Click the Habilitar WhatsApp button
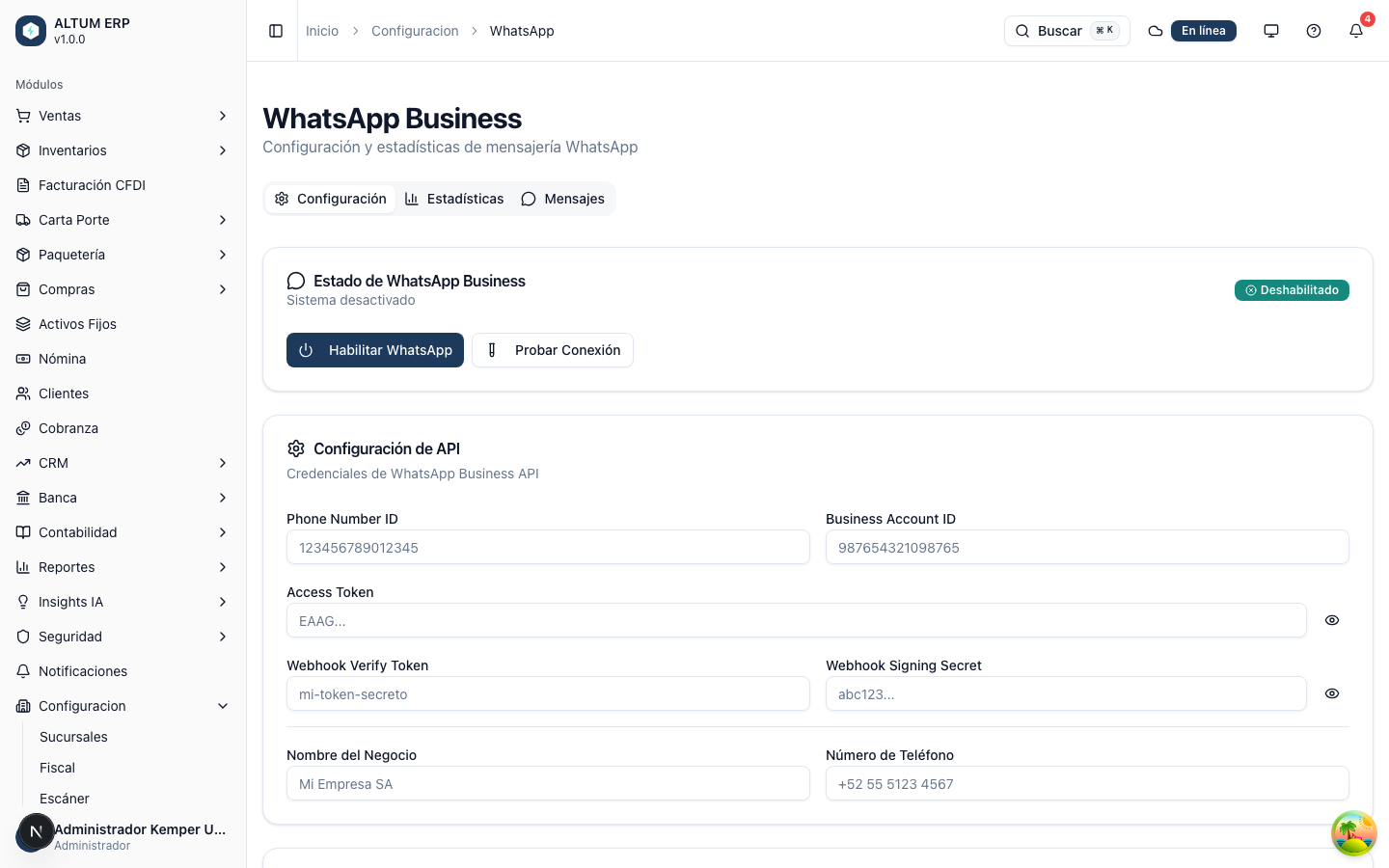This screenshot has height=868, width=1389. click(375, 350)
